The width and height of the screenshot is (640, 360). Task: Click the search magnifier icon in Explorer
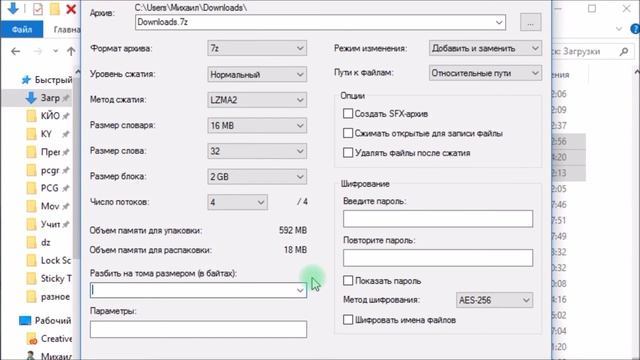tap(624, 51)
